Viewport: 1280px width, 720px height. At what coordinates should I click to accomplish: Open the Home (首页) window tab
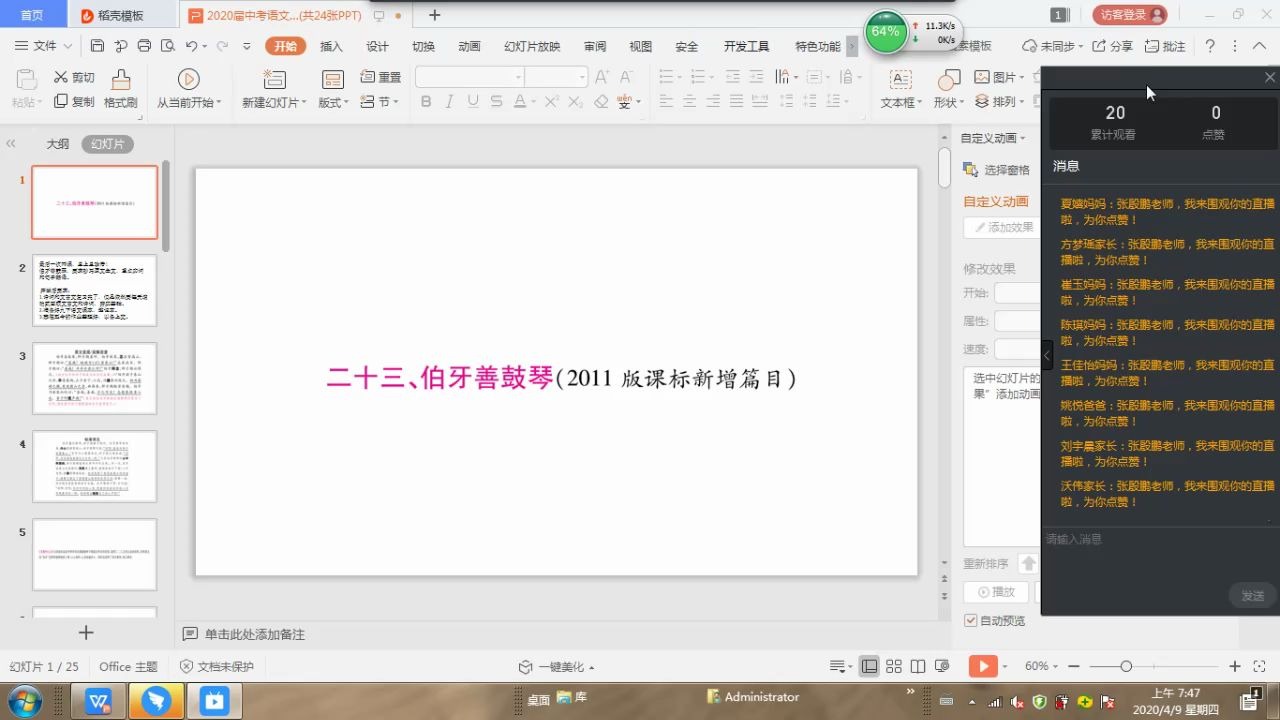32,15
